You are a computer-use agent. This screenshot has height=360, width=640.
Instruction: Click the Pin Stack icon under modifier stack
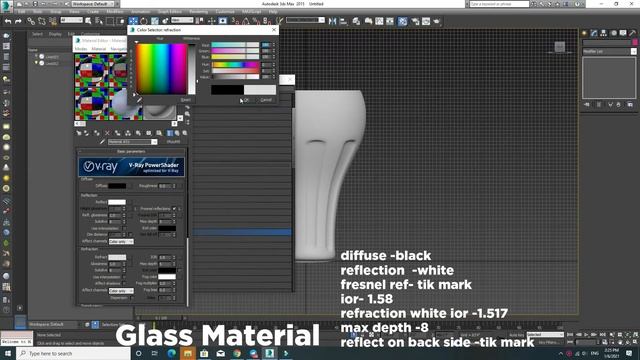587,105
